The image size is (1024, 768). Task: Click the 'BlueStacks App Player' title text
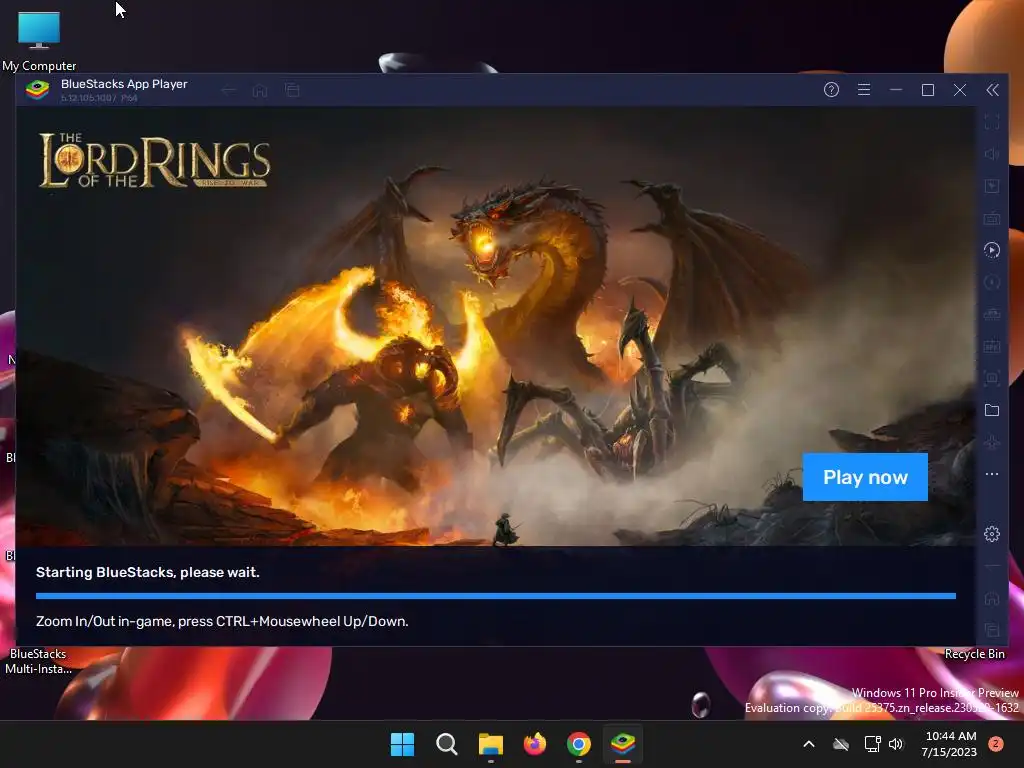click(x=124, y=84)
